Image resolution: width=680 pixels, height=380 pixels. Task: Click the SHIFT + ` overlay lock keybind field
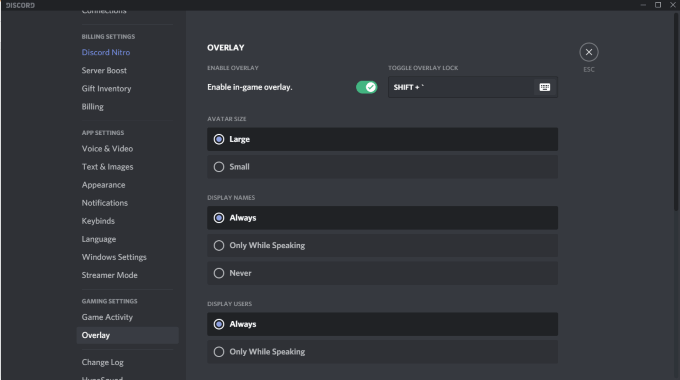click(x=473, y=87)
